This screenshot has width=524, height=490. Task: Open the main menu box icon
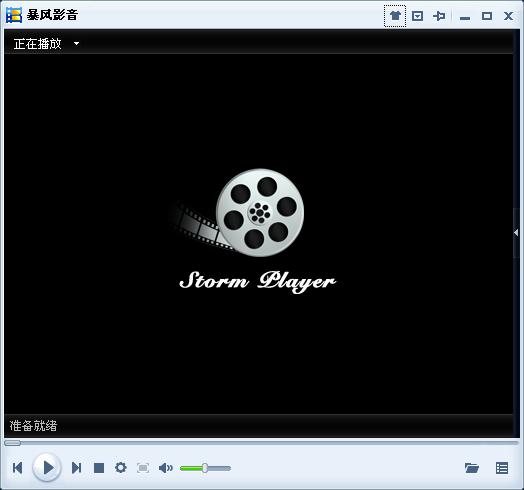(x=417, y=16)
